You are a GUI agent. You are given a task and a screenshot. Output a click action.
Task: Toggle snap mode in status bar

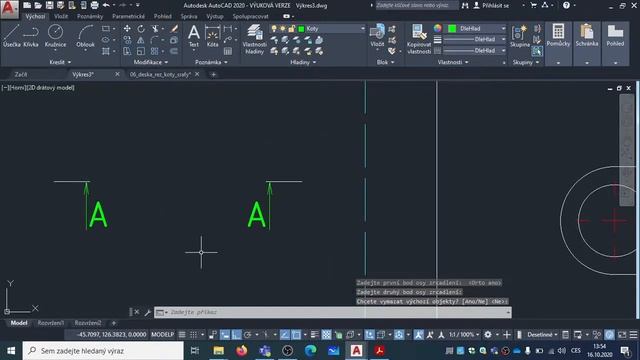pos(193,335)
